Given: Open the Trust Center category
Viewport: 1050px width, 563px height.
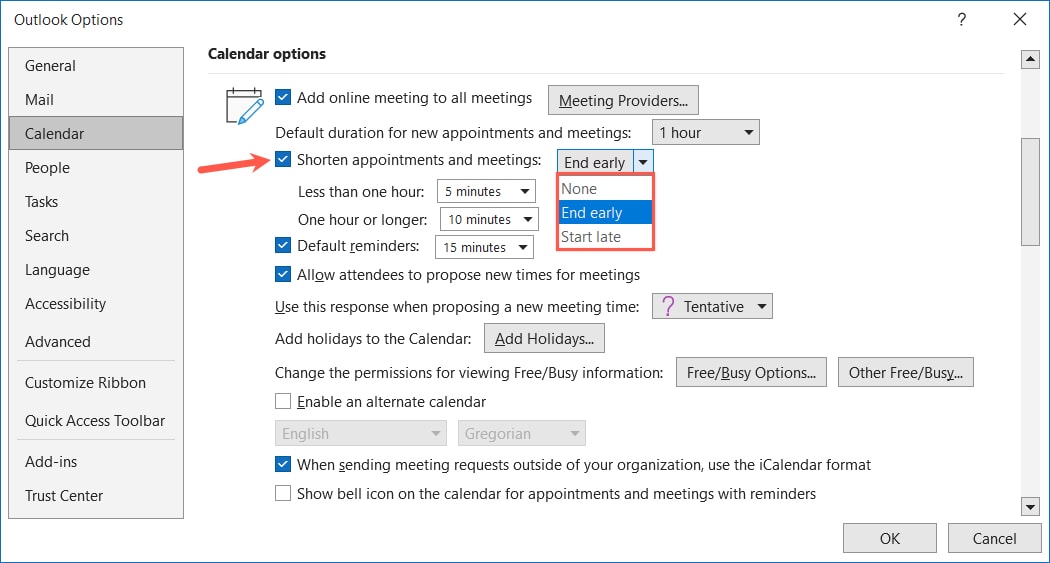Looking at the screenshot, I should (x=96, y=495).
